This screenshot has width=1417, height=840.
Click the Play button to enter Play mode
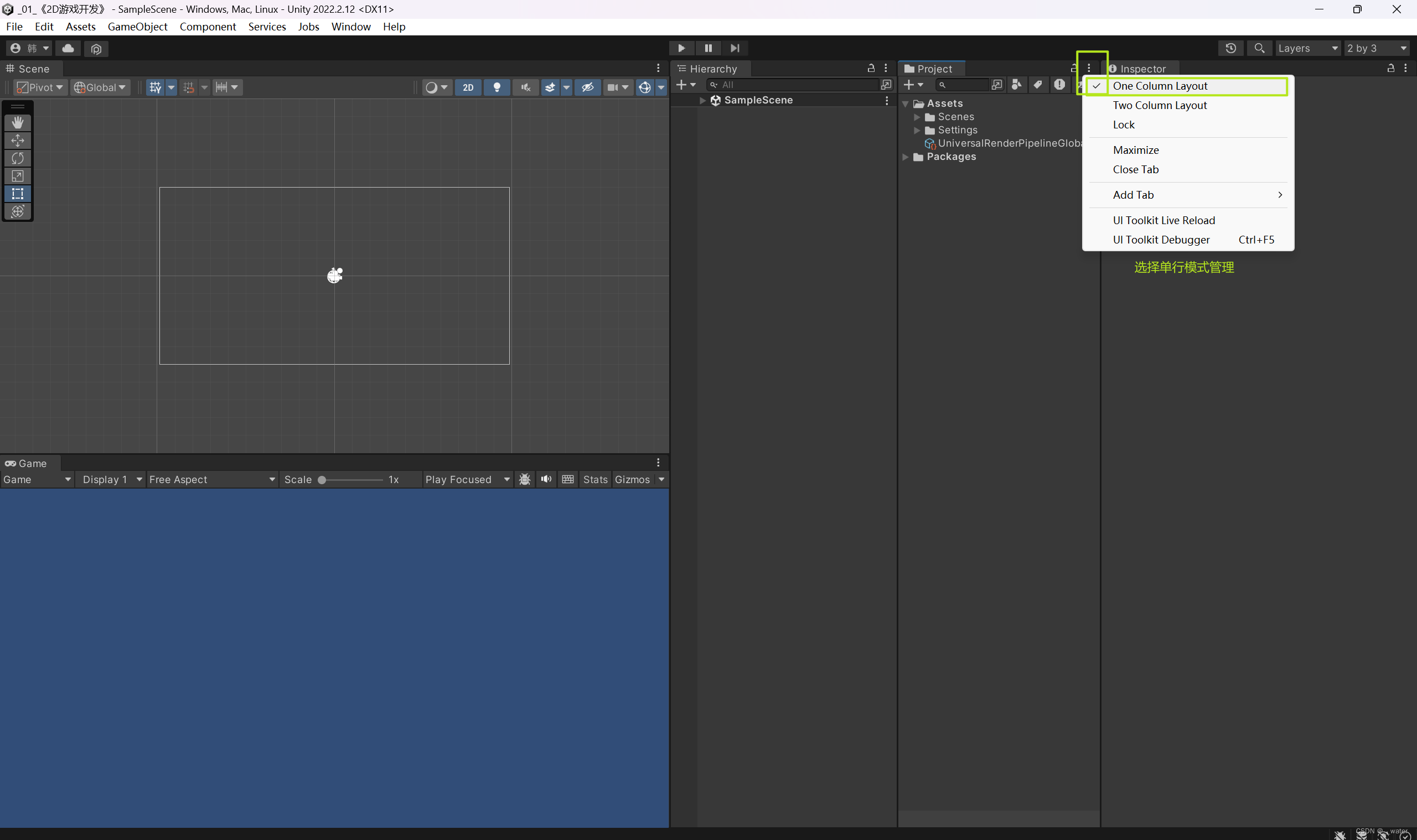click(681, 48)
